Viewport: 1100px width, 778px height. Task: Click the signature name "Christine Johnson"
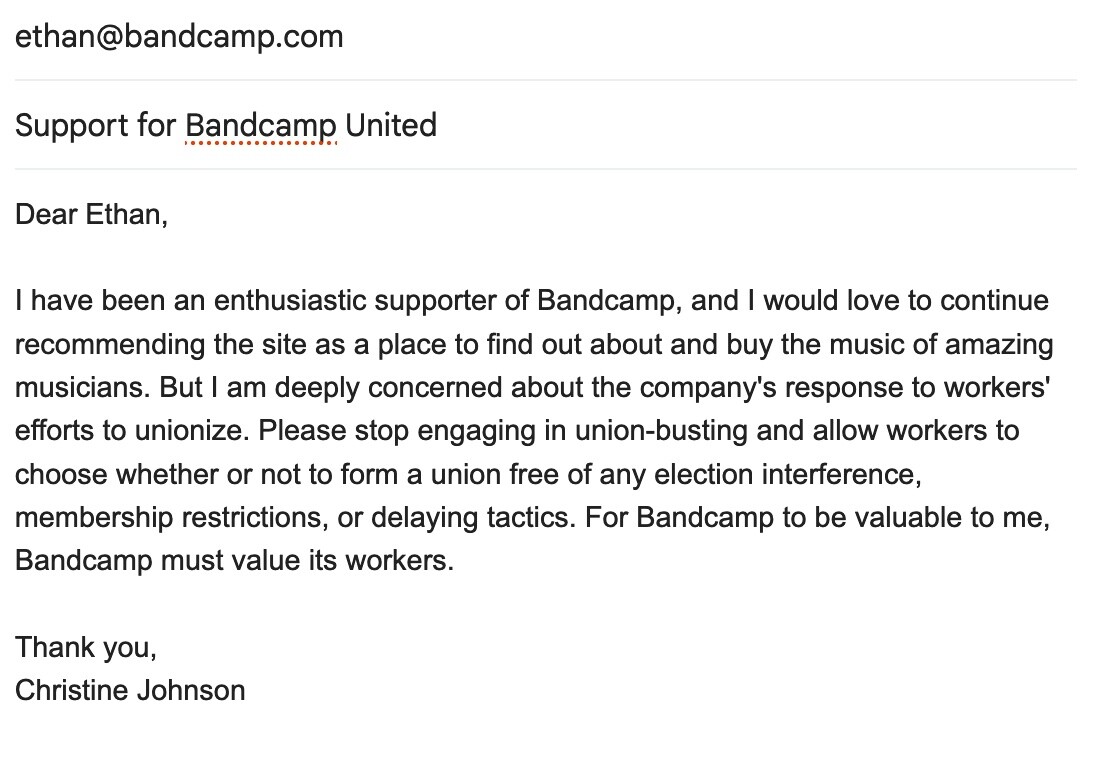130,690
